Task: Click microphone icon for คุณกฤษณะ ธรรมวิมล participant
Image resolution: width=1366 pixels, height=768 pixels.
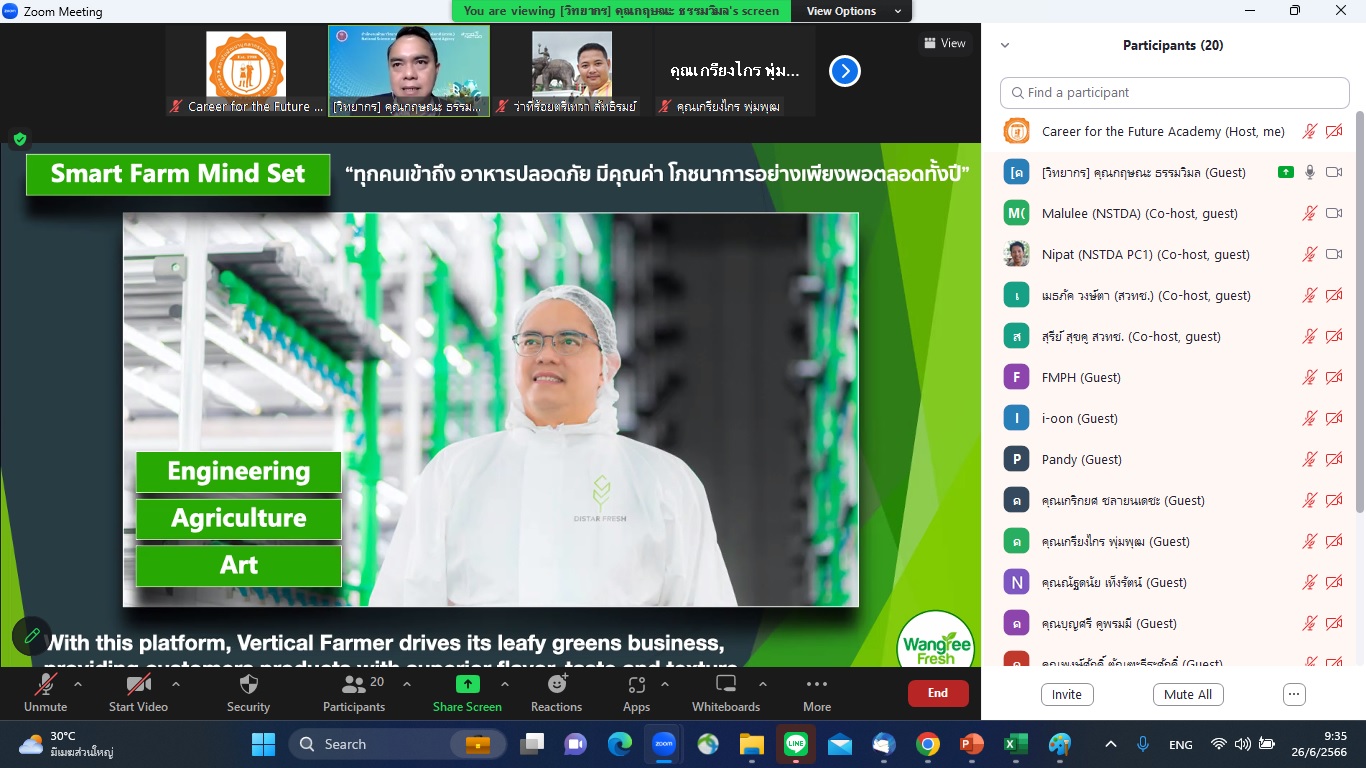Action: [1309, 172]
